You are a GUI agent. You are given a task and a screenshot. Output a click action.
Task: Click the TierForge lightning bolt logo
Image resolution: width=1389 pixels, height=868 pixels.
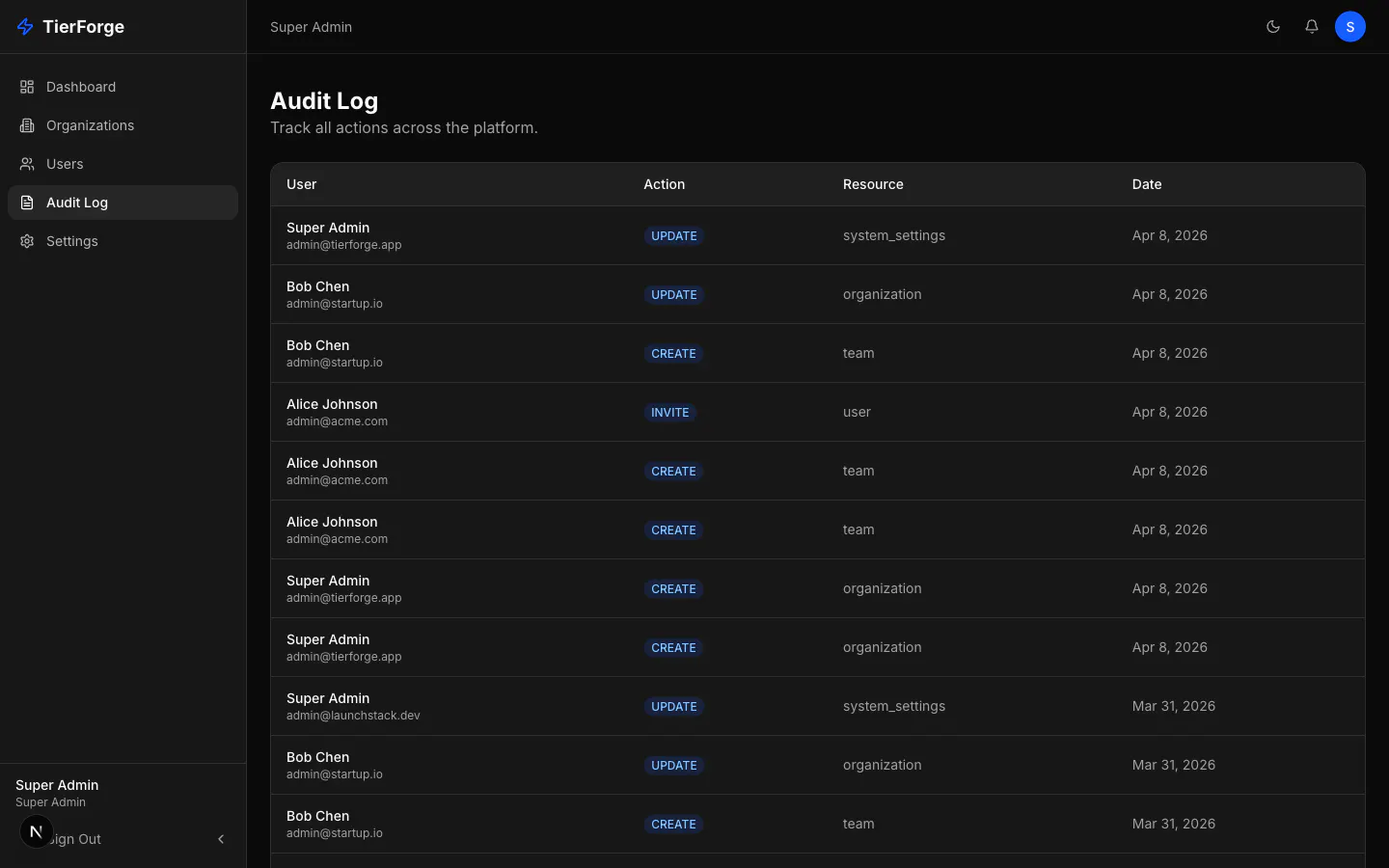coord(26,27)
